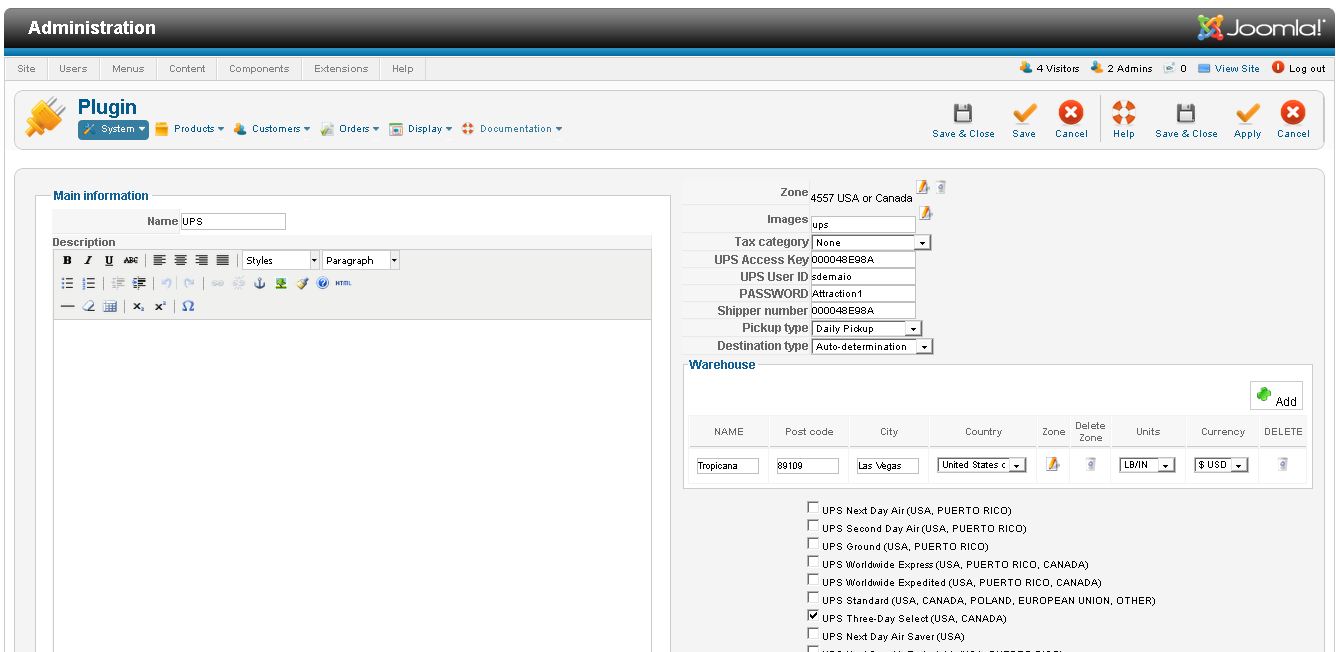Open the Content menu
The image size is (1336, 652).
[187, 69]
